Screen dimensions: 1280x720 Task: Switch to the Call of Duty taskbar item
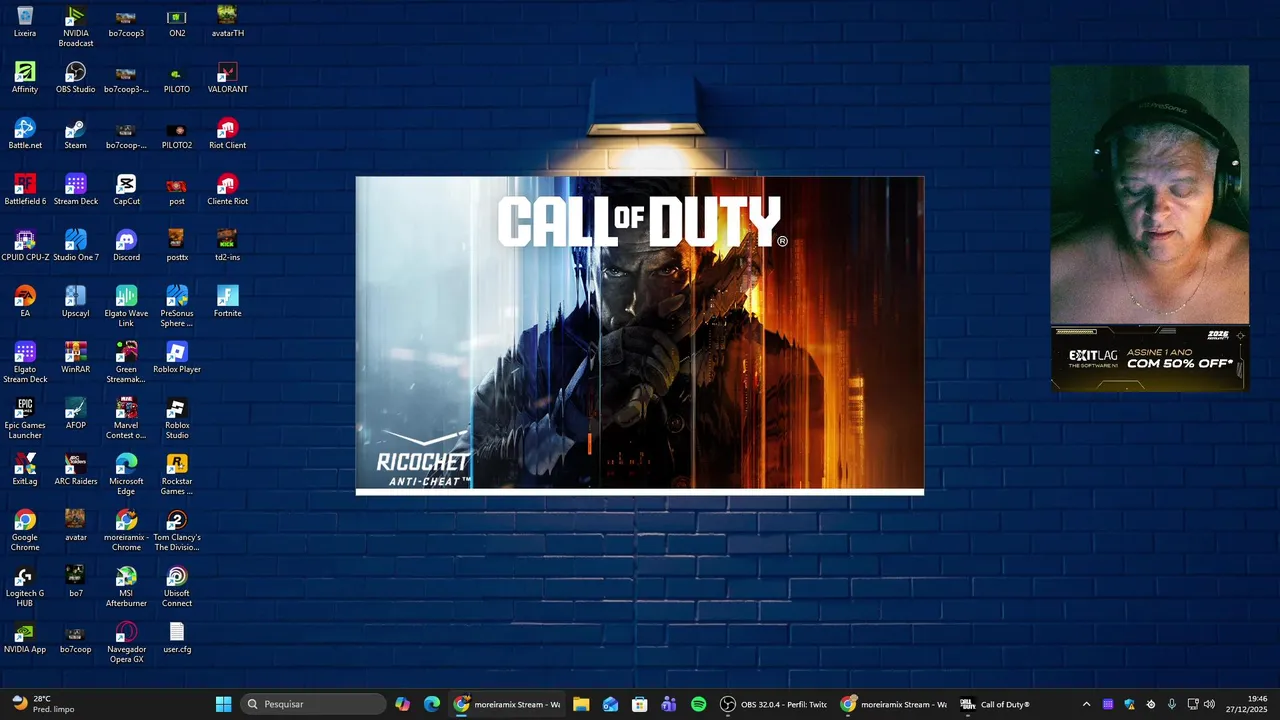tap(995, 704)
